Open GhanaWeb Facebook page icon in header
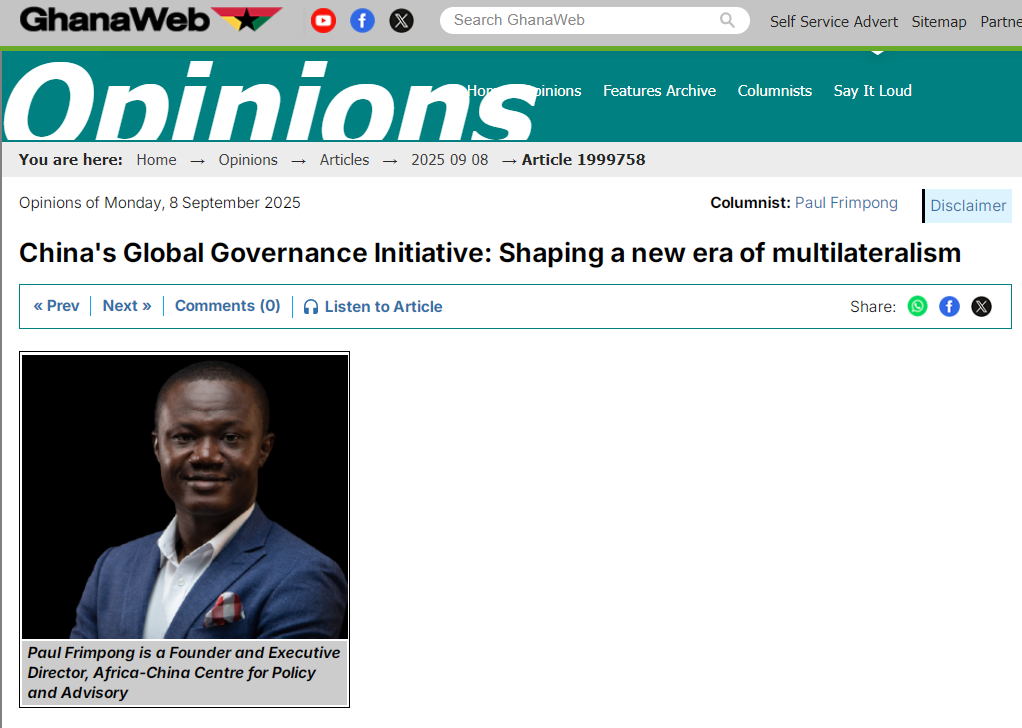Viewport: 1022px width, 728px height. (362, 20)
